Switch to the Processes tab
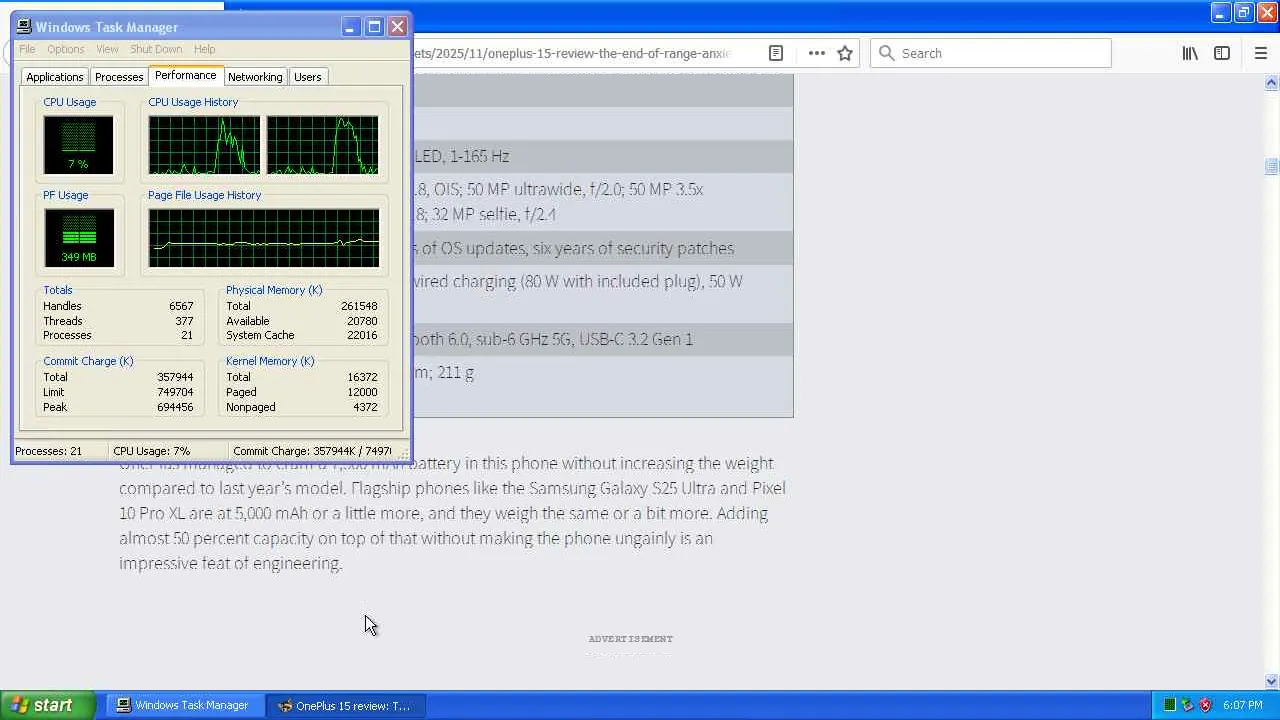The width and height of the screenshot is (1280, 720). pos(119,77)
